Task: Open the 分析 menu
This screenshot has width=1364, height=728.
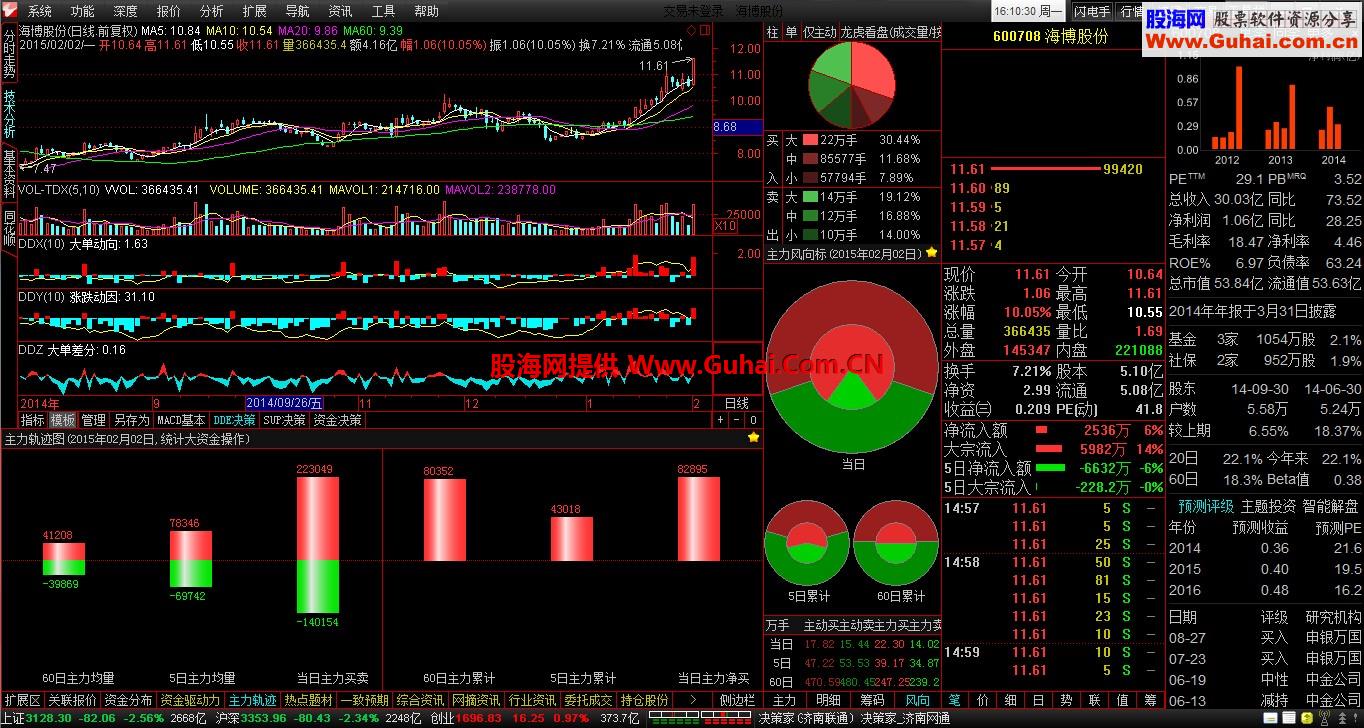Action: [x=212, y=11]
